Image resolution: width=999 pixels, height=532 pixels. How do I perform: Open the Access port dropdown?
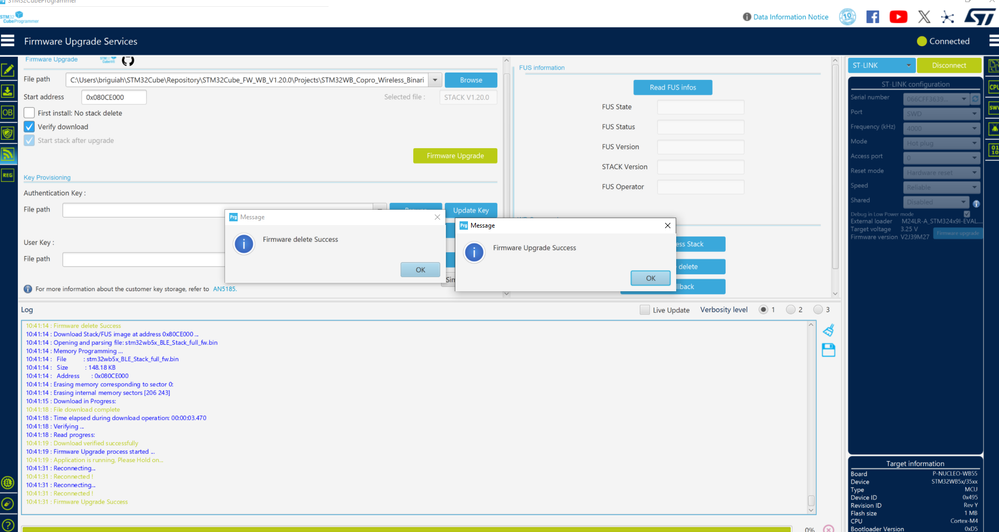pyautogui.click(x=942, y=158)
